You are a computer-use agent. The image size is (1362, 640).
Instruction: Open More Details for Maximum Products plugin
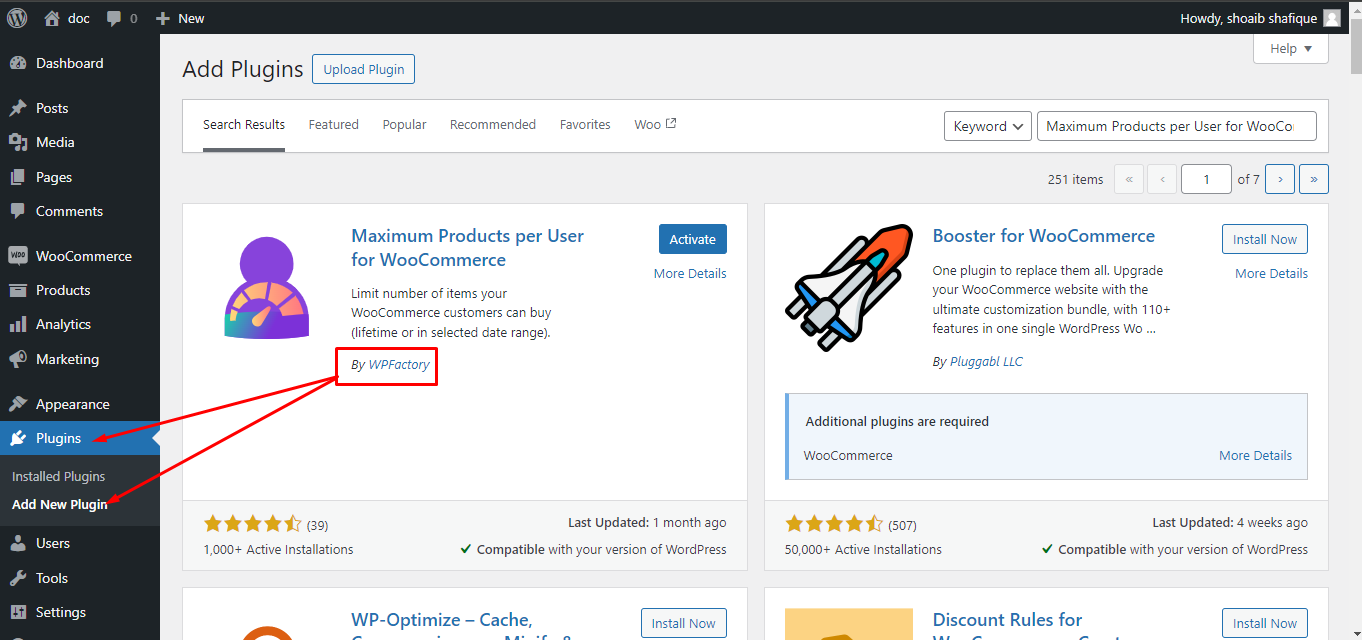[690, 273]
